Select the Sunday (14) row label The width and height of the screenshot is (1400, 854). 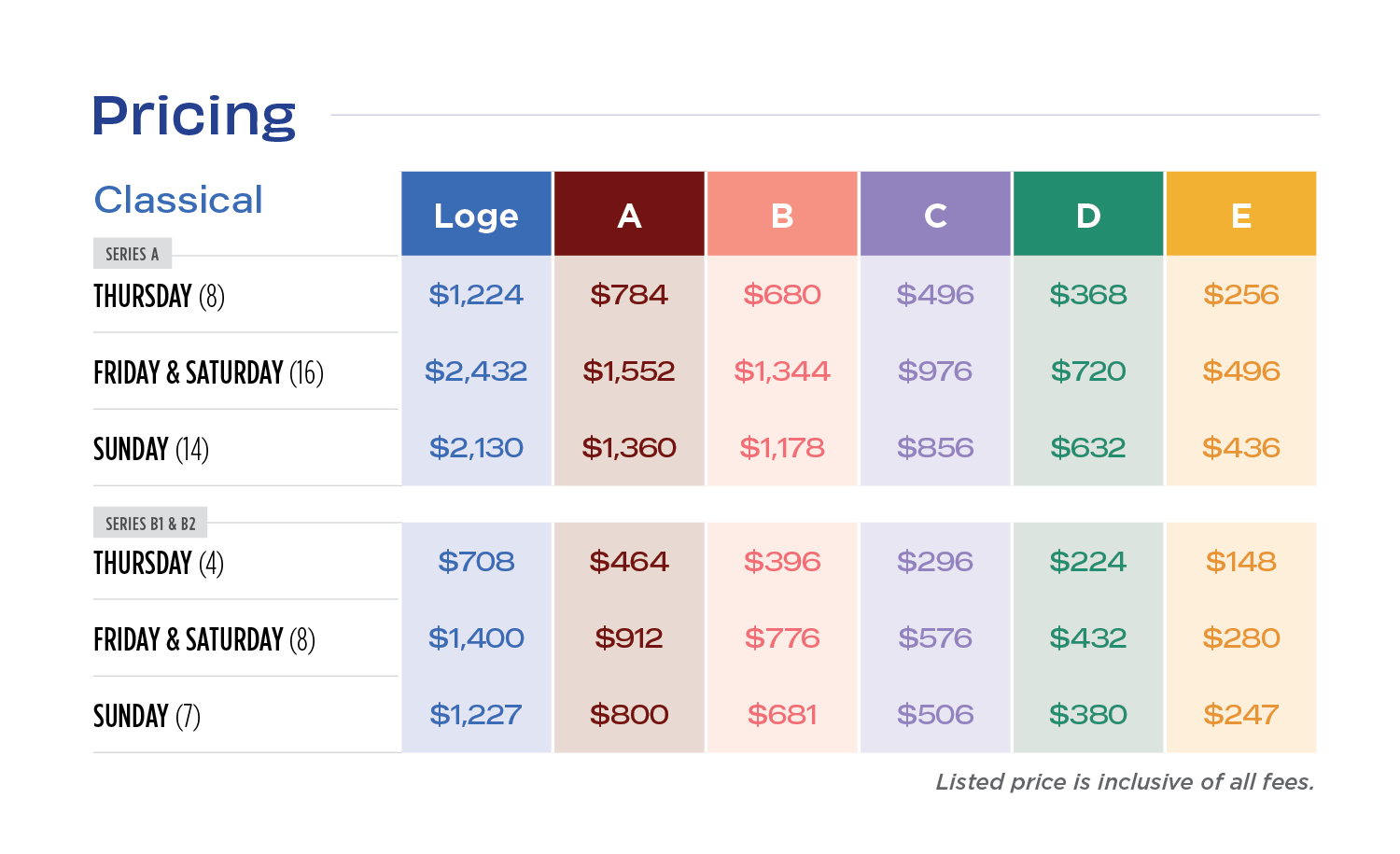150,450
